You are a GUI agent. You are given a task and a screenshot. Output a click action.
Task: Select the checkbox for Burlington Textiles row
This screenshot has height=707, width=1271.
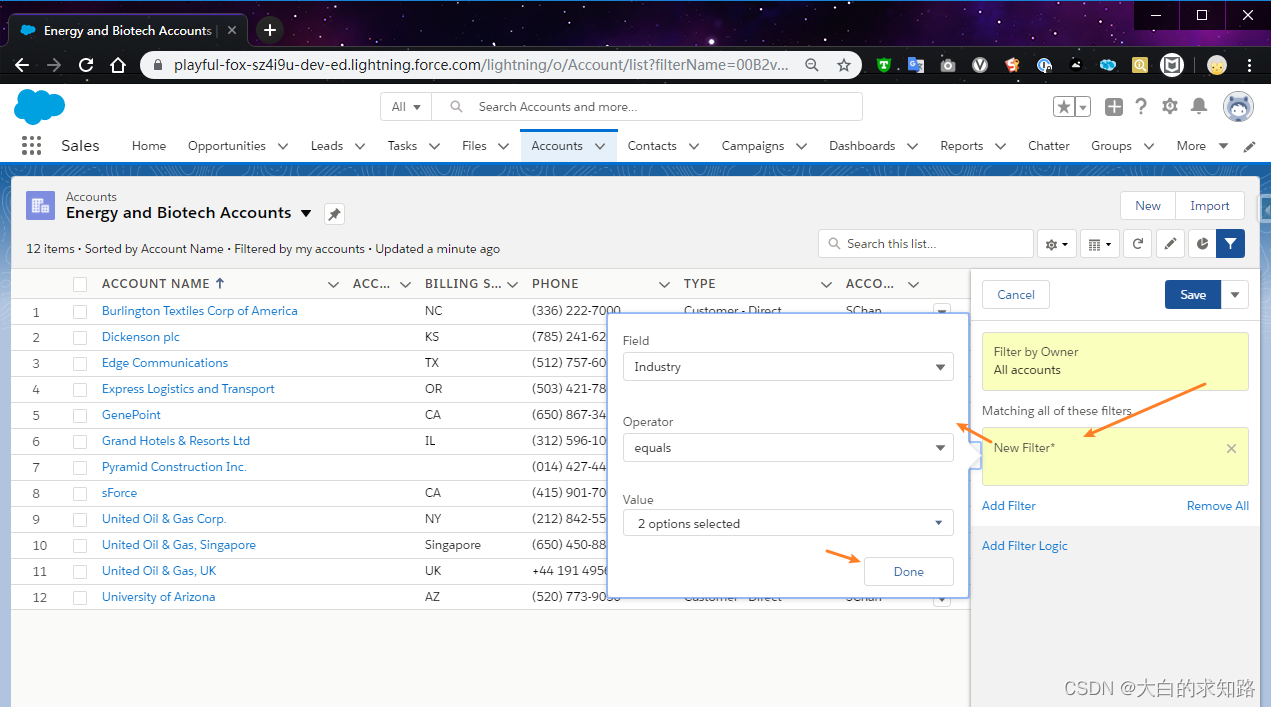[80, 311]
